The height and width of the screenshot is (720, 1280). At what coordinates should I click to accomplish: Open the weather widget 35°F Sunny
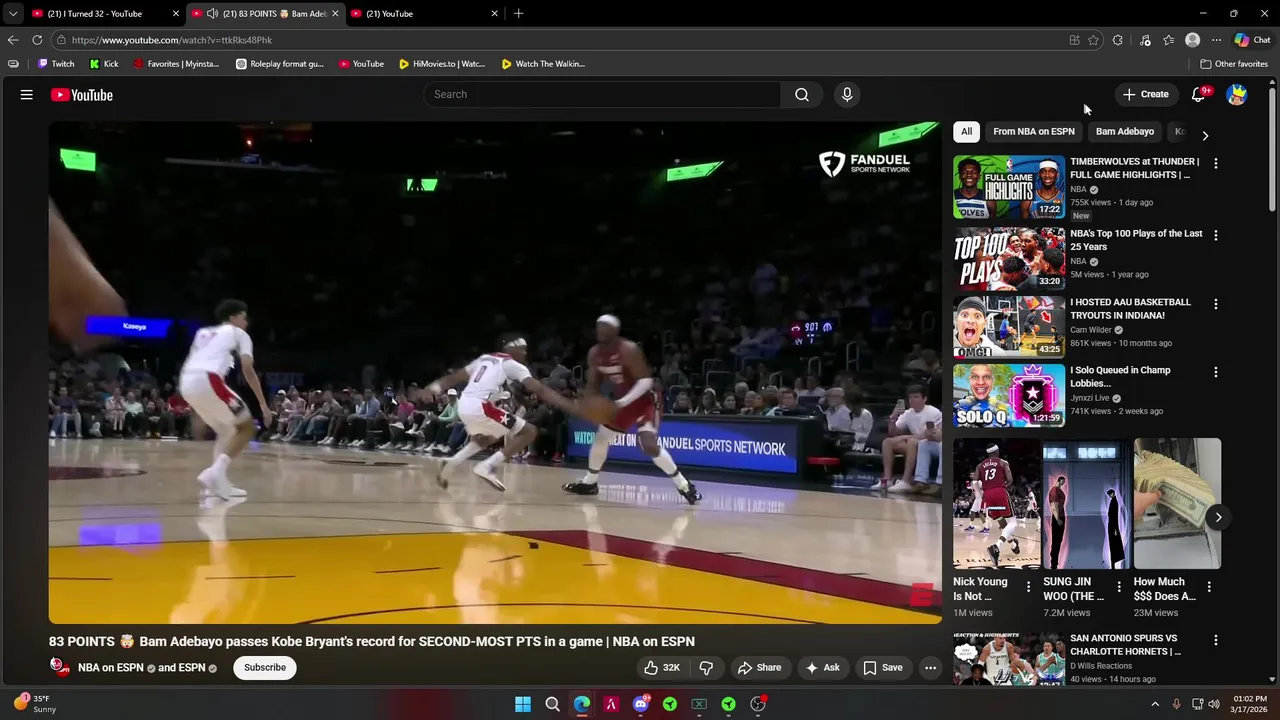point(34,704)
